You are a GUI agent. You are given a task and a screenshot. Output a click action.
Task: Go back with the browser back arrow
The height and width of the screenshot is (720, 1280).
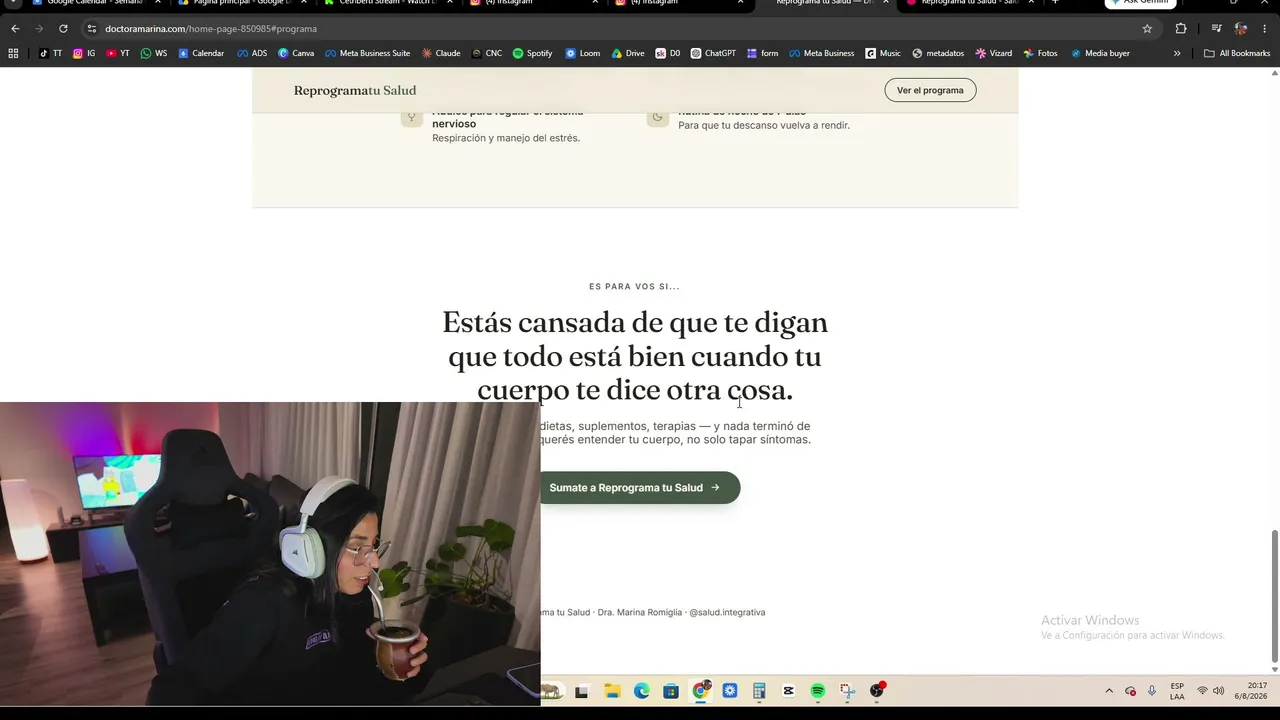click(x=15, y=29)
